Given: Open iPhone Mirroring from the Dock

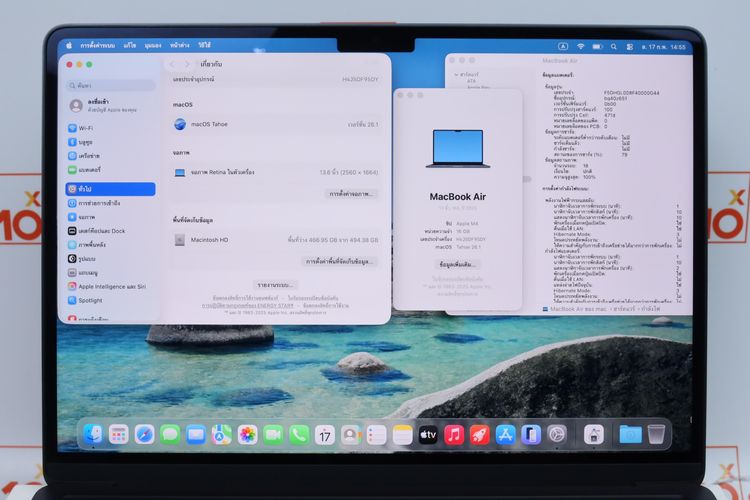Looking at the screenshot, I should [531, 435].
